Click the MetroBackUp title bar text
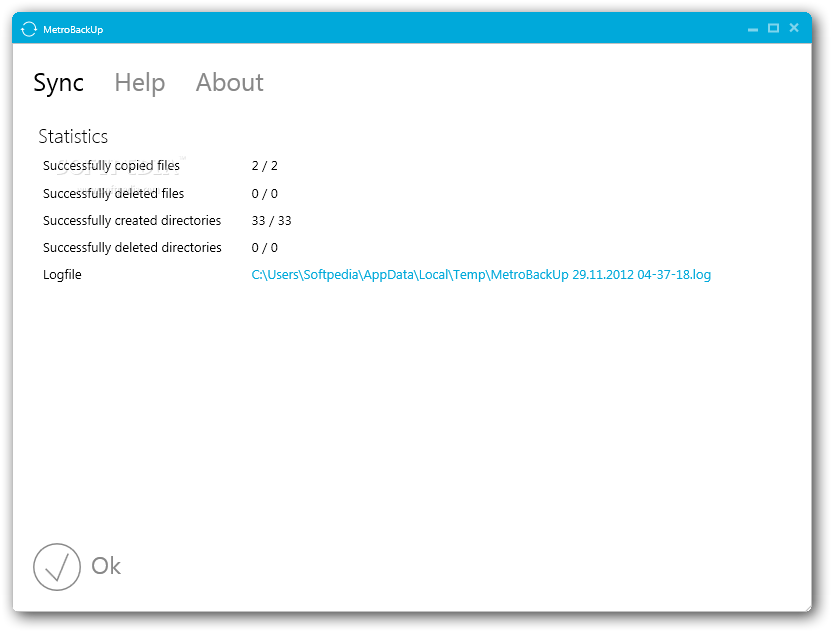Screen dimensions: 832x632 point(73,30)
